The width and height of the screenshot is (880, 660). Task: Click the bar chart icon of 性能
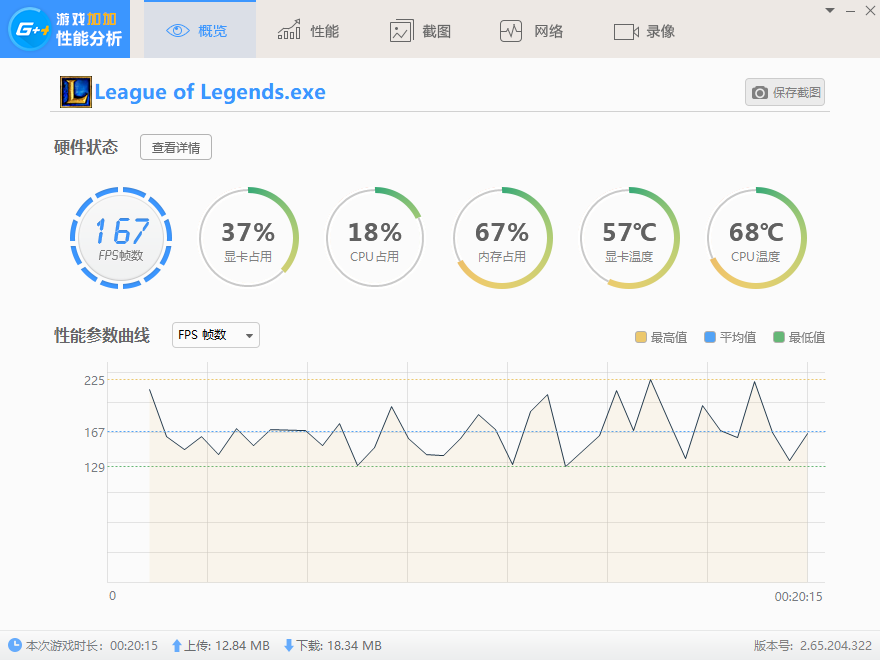(x=289, y=29)
